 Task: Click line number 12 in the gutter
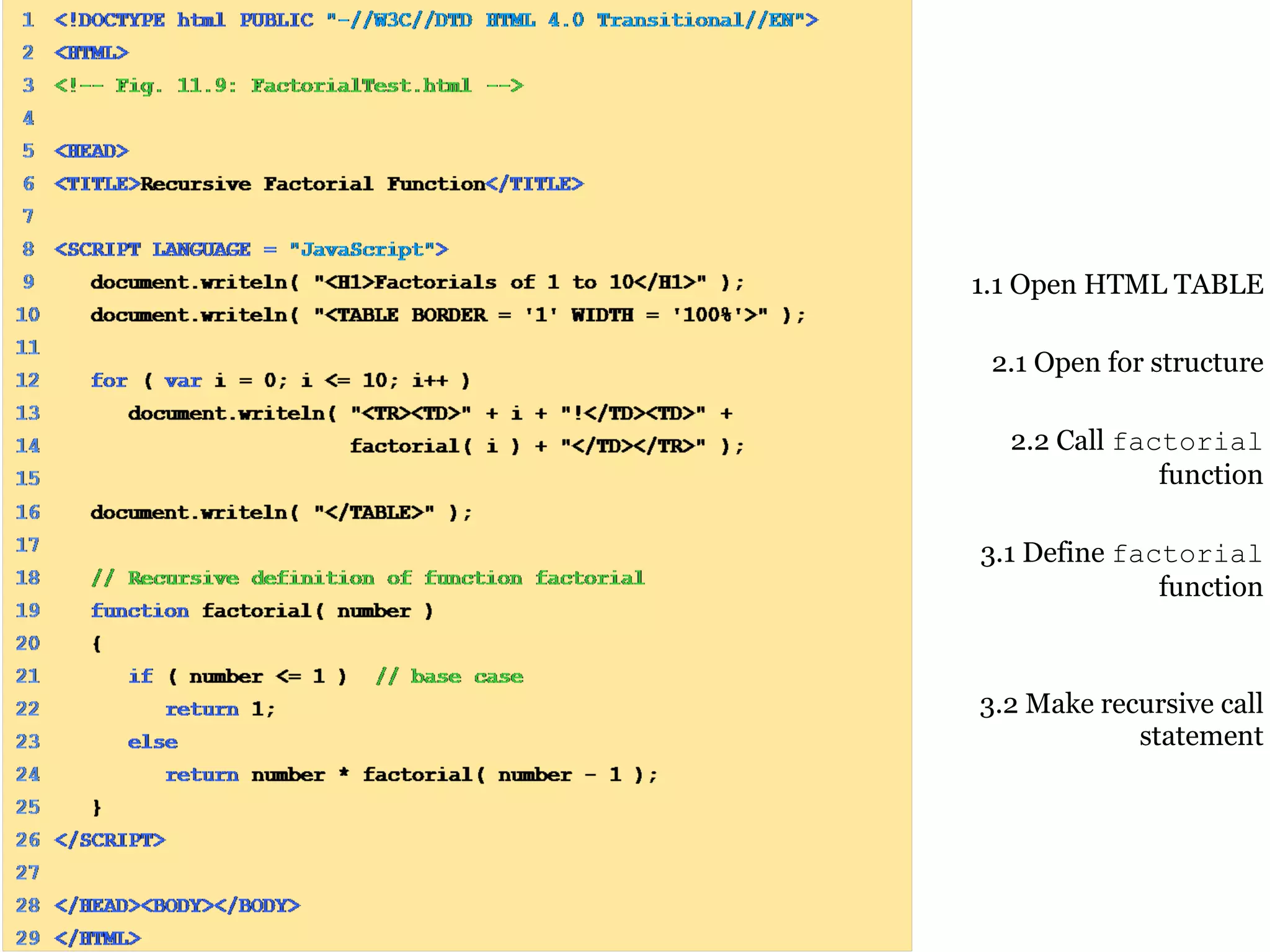click(x=28, y=381)
